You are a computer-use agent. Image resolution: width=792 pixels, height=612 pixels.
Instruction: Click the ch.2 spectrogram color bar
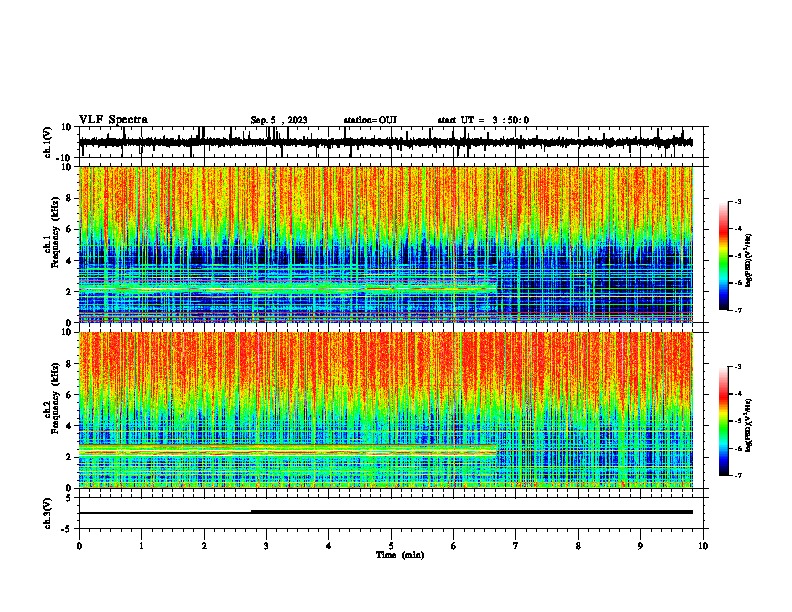pos(723,421)
